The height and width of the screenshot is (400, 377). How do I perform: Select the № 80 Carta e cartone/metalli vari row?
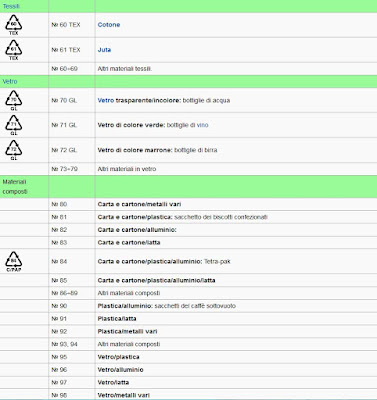(x=188, y=204)
